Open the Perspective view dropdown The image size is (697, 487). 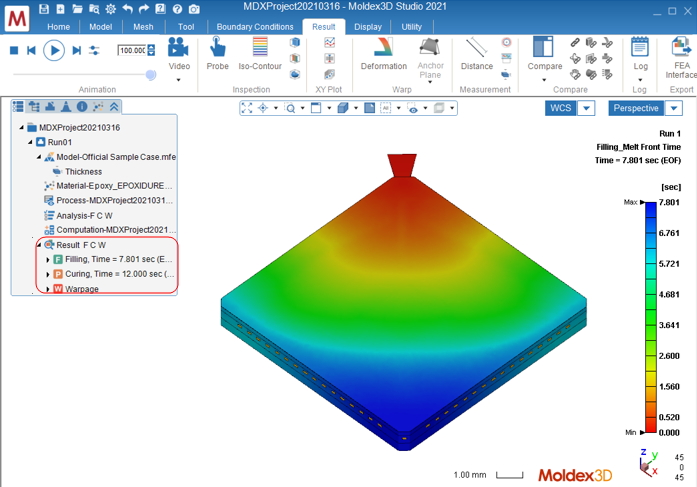pos(674,108)
